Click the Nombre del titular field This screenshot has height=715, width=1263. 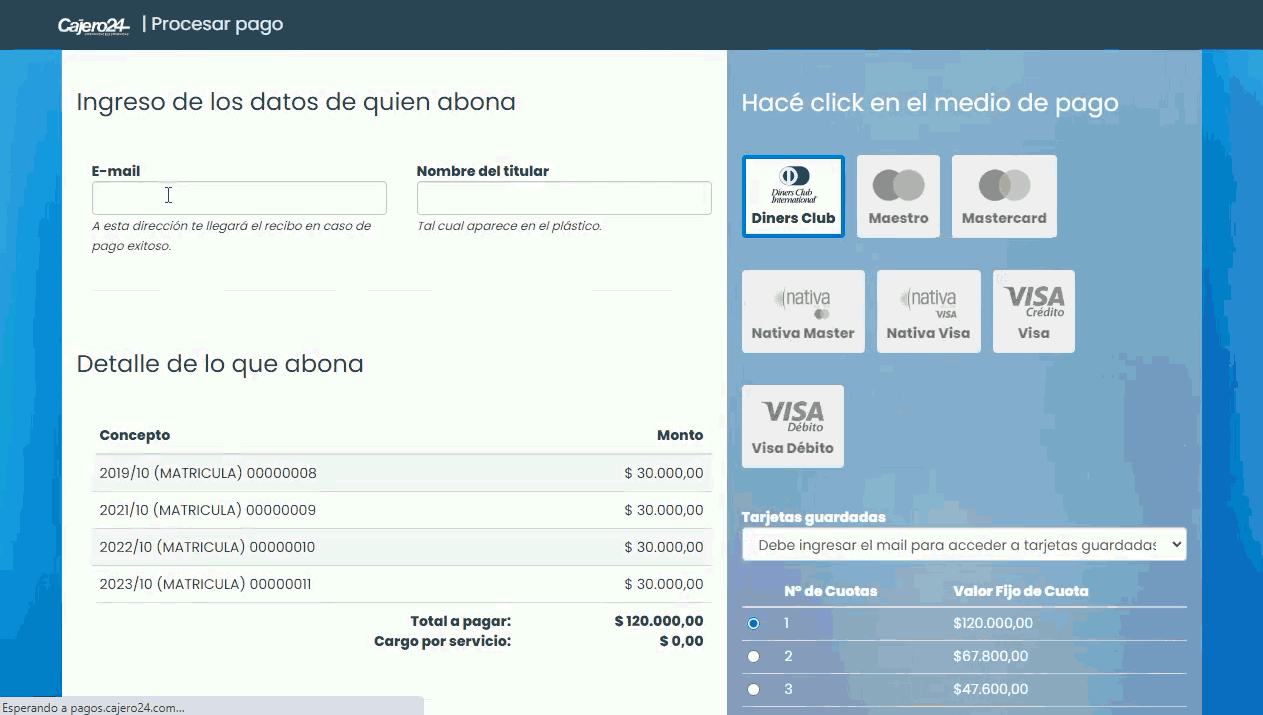click(x=564, y=198)
